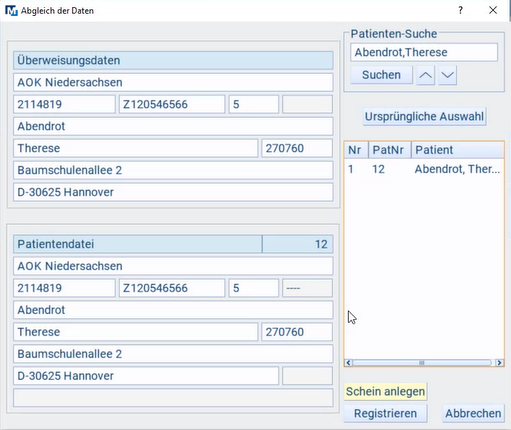
Task: Click Baumschulenallee 2 field in Patientendatei
Action: tap(173, 354)
